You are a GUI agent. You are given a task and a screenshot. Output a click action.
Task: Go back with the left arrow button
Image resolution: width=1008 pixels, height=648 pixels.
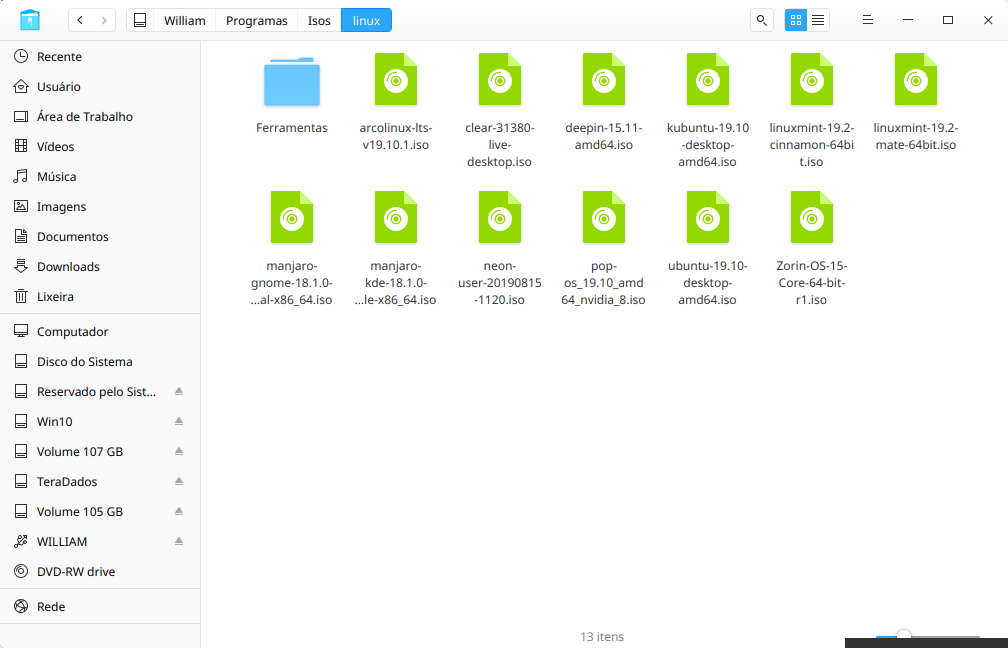[x=80, y=21]
